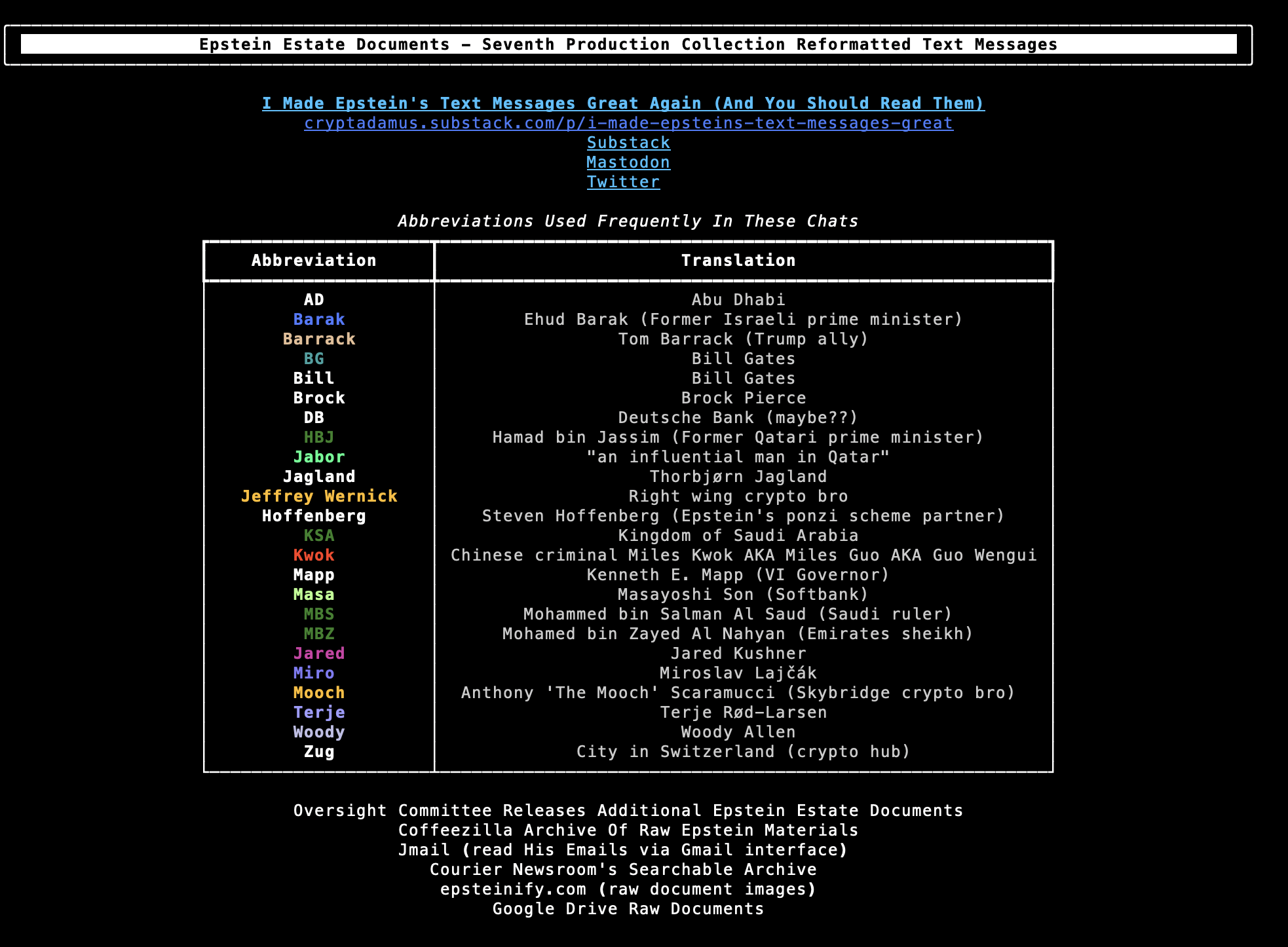Click the Mooch abbreviation row
Viewport: 1288px width, 947px height.
point(319,693)
